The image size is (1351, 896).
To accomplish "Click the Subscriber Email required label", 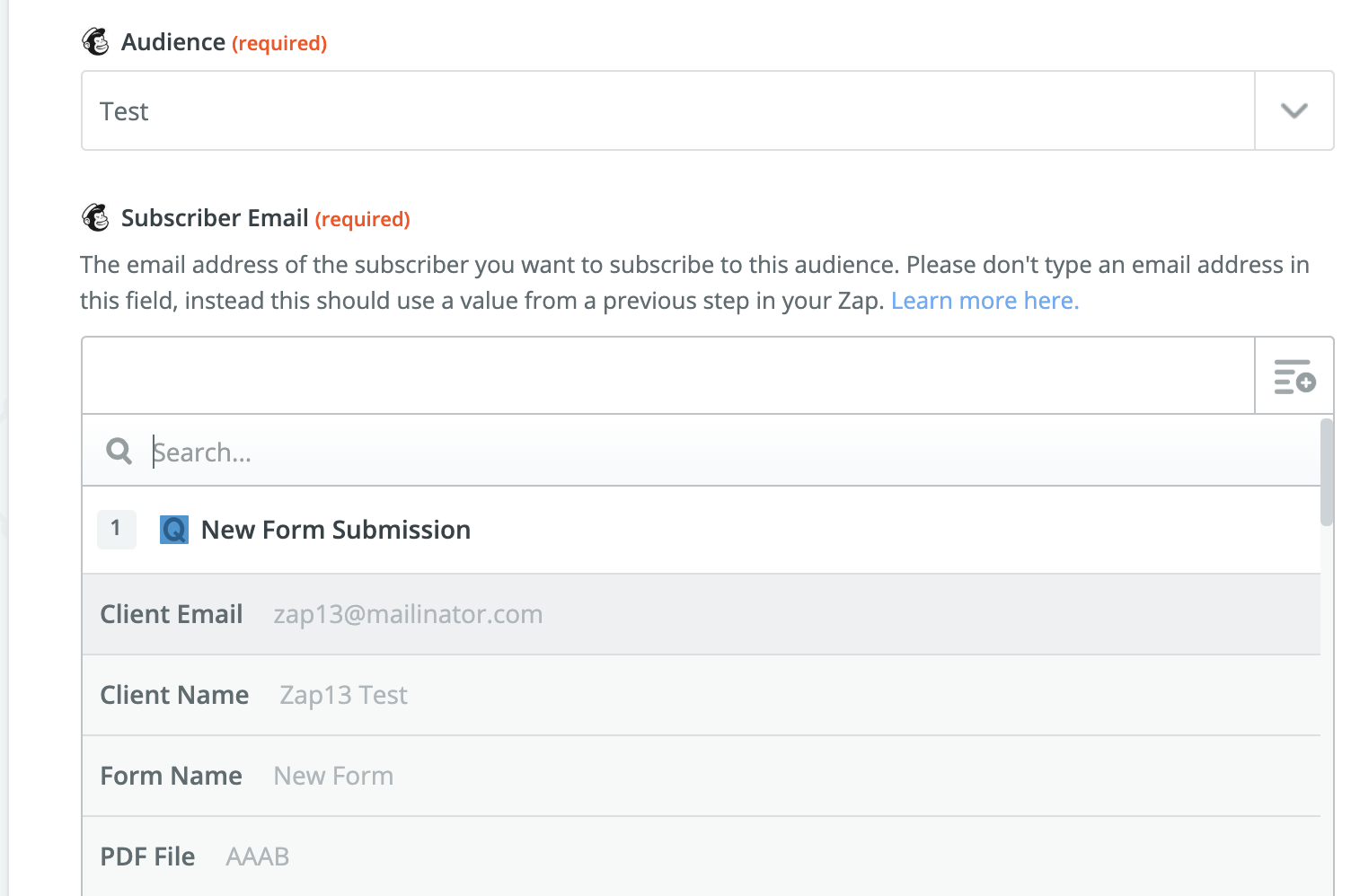I will (265, 218).
